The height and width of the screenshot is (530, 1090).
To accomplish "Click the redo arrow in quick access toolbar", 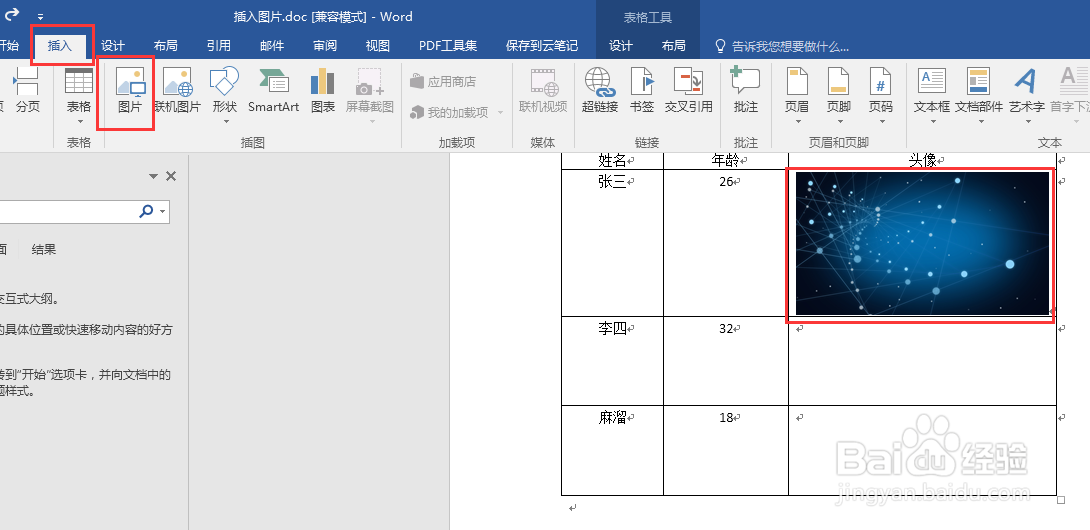I will [12, 14].
